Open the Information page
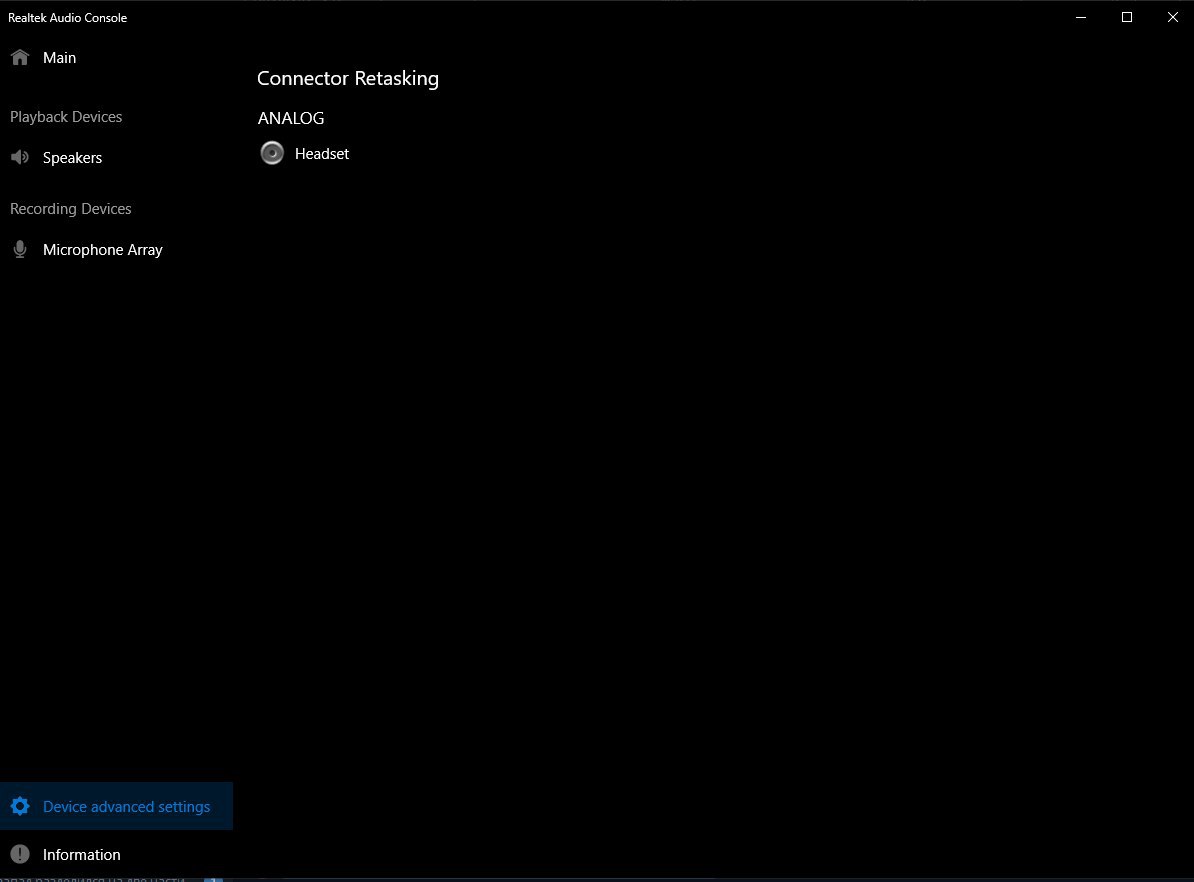The image size is (1194, 882). [x=81, y=855]
